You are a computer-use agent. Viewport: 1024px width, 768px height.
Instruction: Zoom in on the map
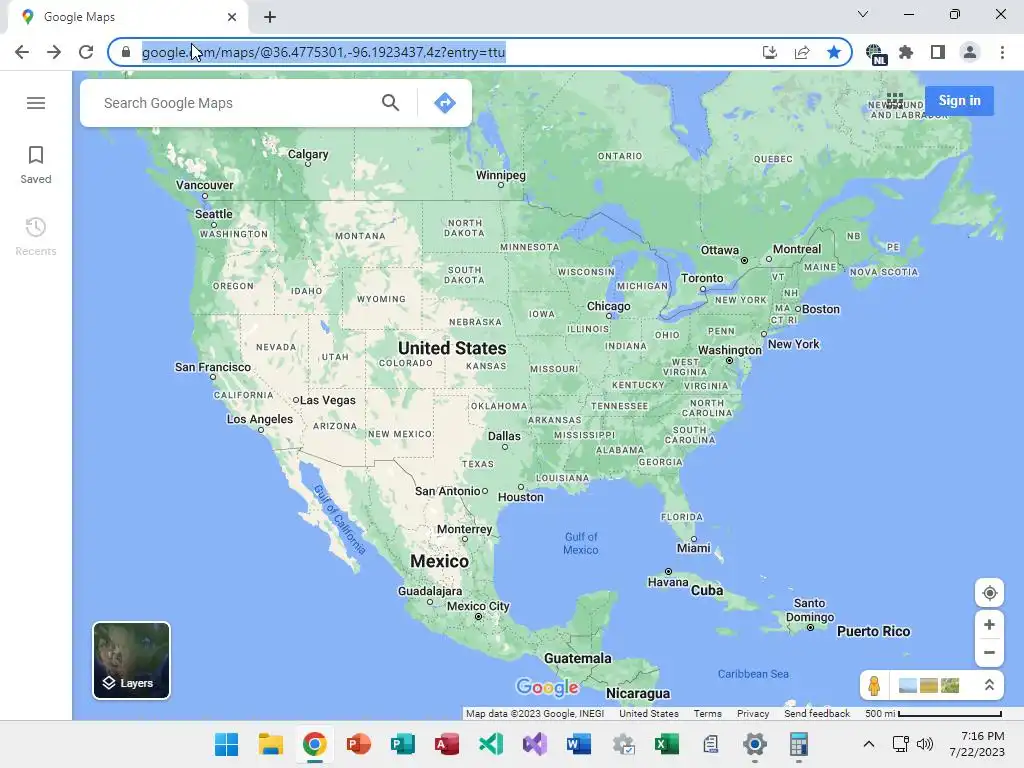tap(989, 625)
